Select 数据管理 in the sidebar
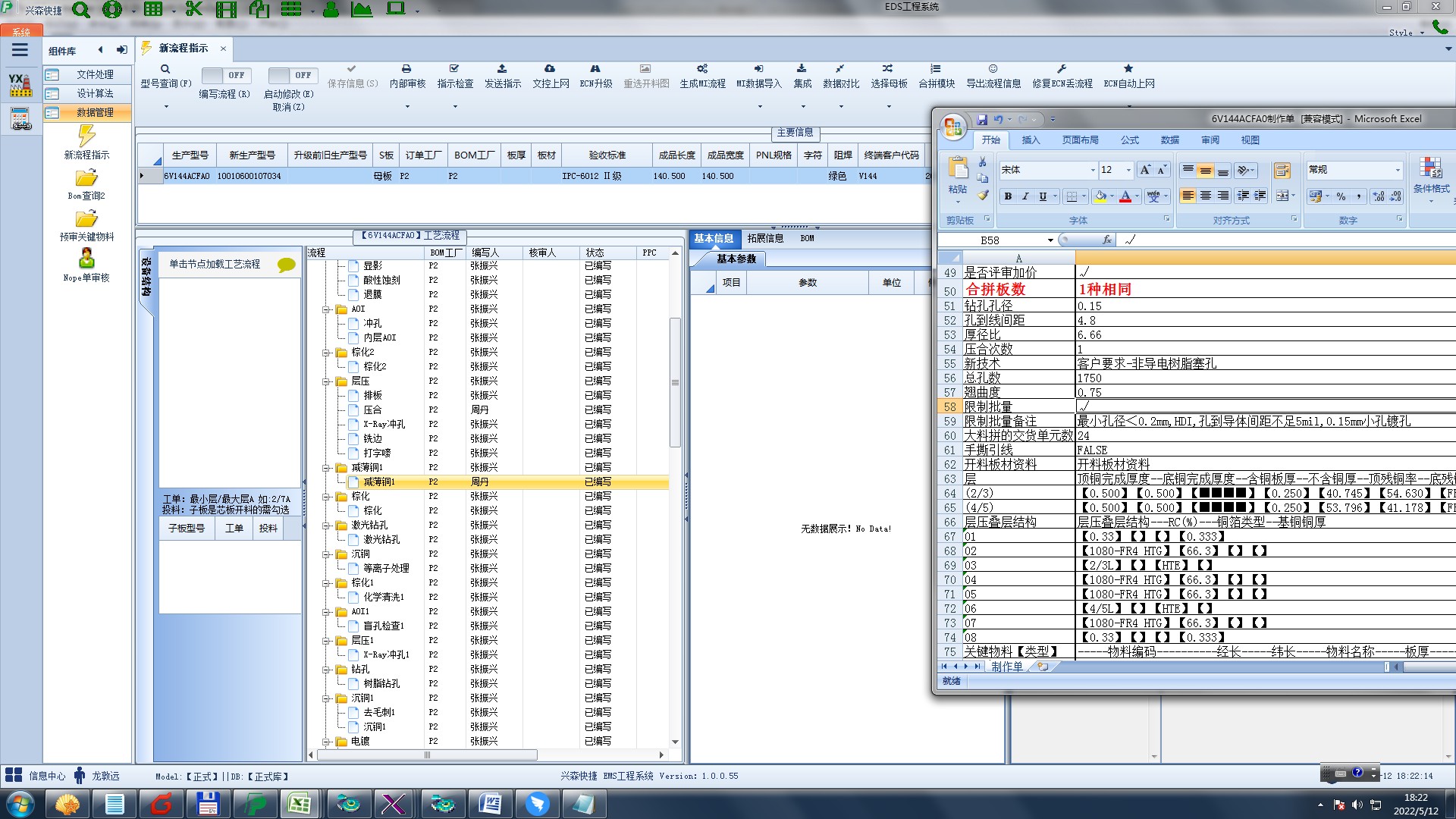 [95, 112]
